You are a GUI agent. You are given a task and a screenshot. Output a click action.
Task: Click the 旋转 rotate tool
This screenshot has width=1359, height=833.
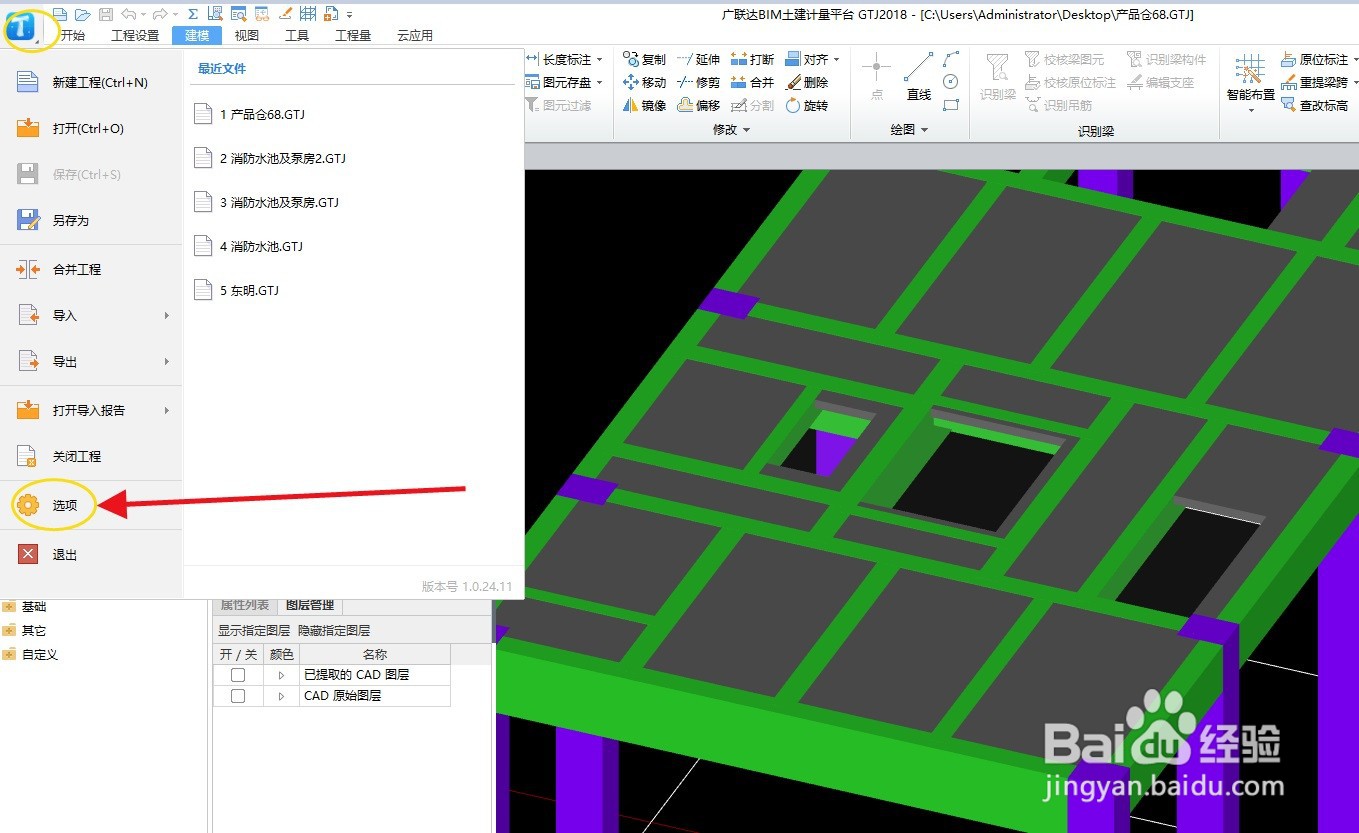click(807, 105)
